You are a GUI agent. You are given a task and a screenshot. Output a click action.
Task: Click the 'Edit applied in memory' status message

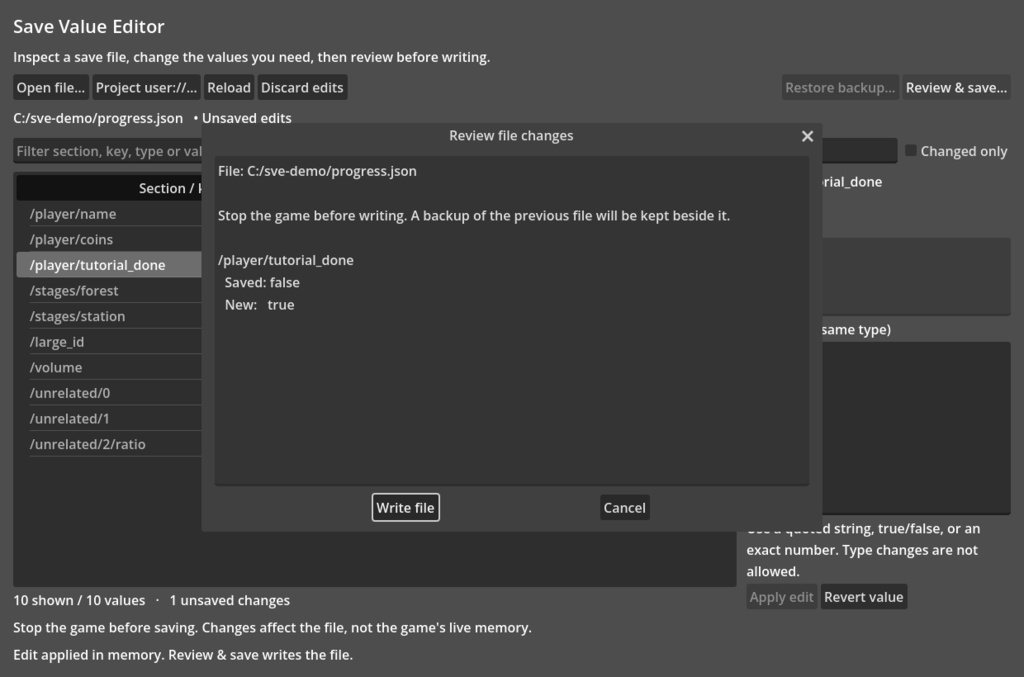tap(183, 655)
